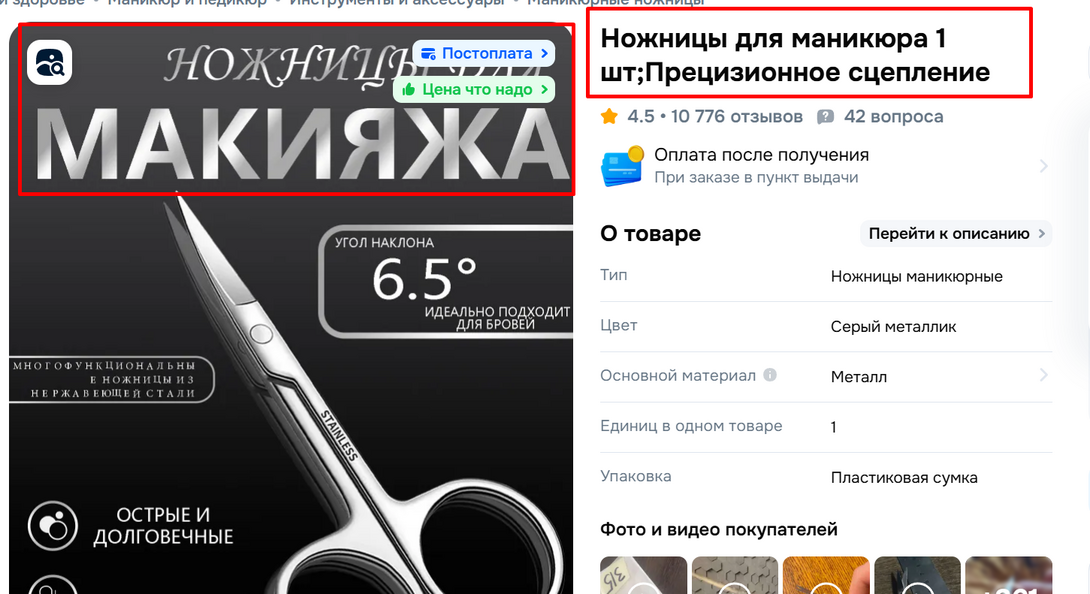
Task: Click the Маникюрные ножницы breadcrumb
Action: 616,3
